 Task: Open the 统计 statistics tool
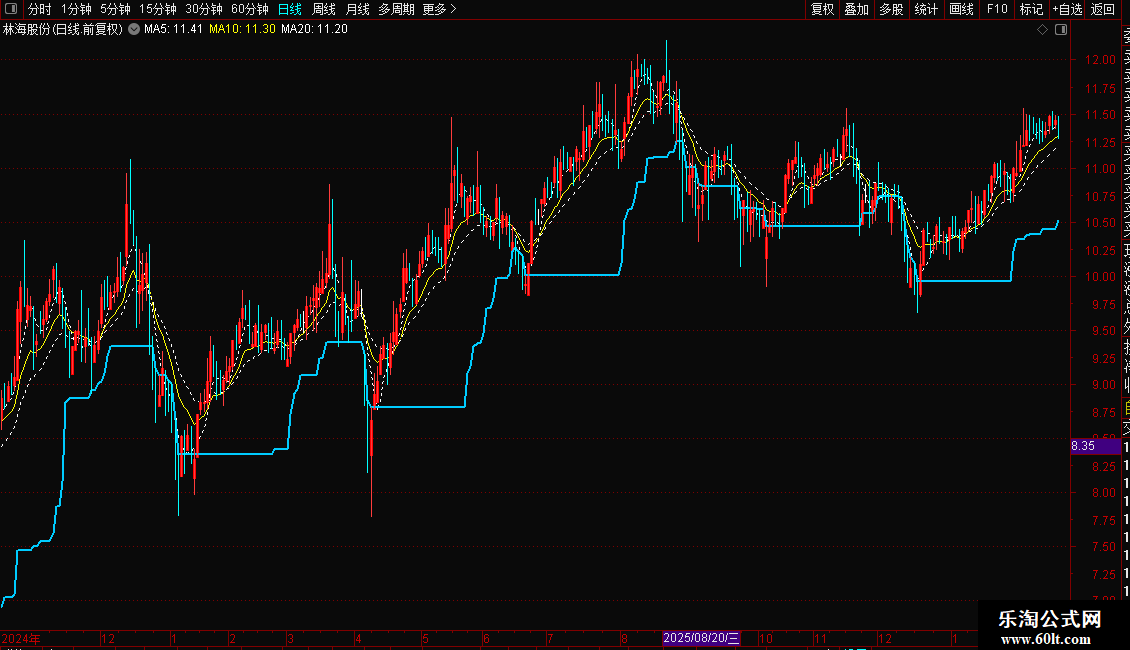926,9
